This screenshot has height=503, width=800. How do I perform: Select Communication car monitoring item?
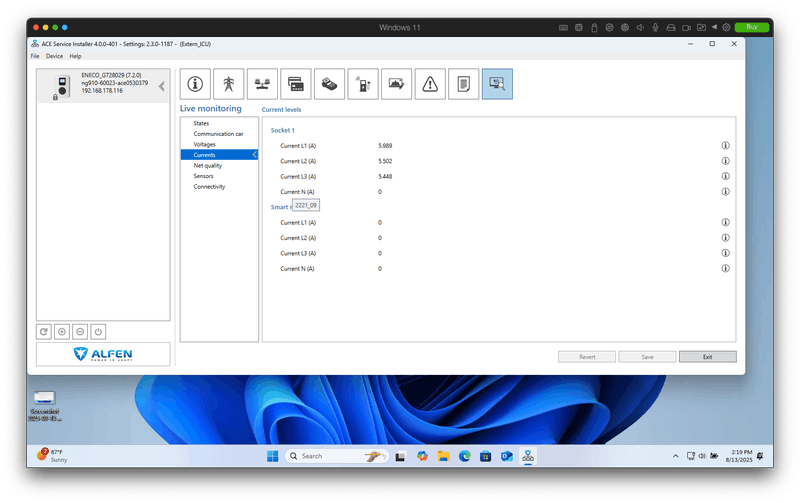point(218,134)
